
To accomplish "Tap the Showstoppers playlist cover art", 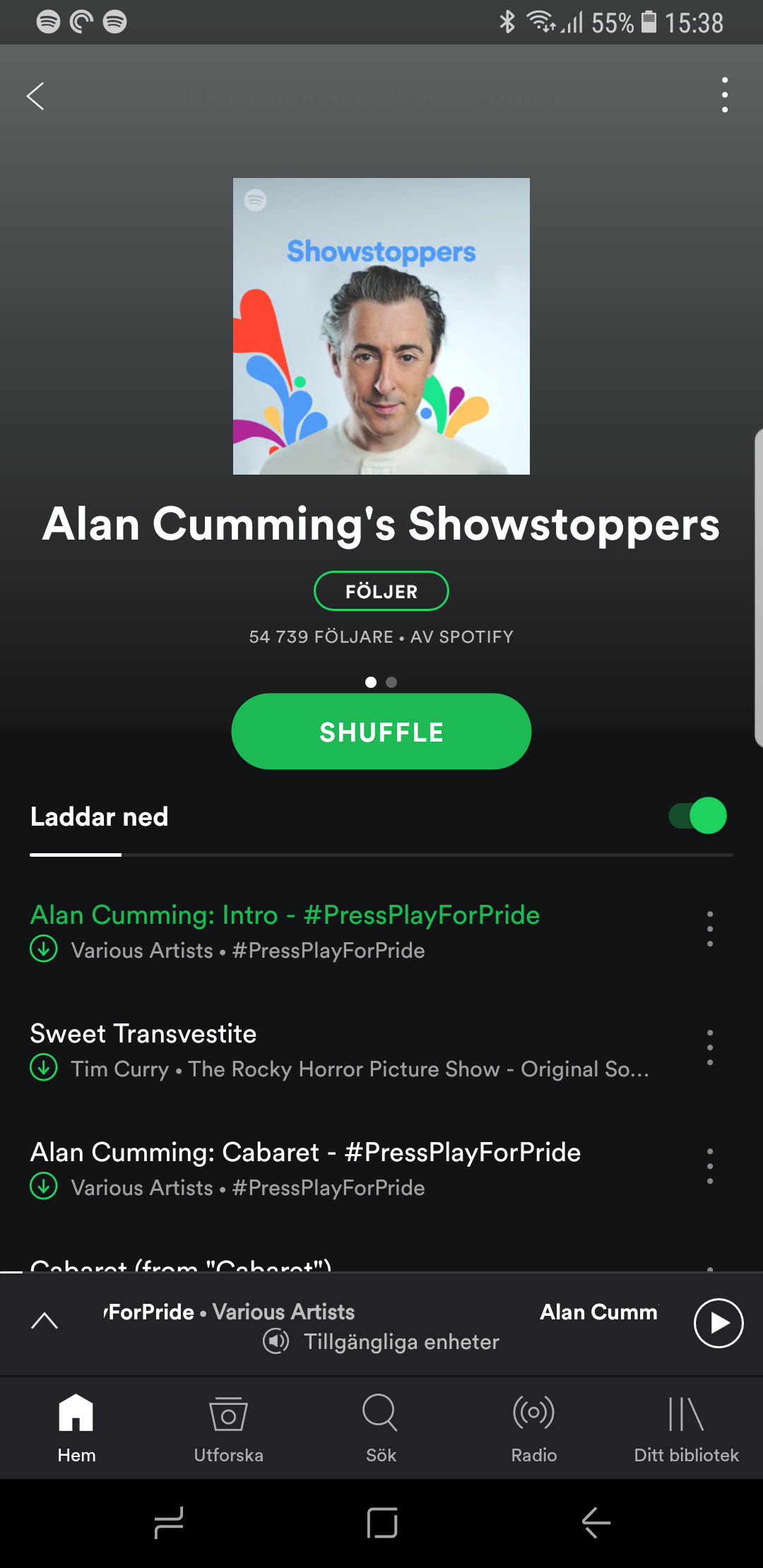I will tap(381, 326).
